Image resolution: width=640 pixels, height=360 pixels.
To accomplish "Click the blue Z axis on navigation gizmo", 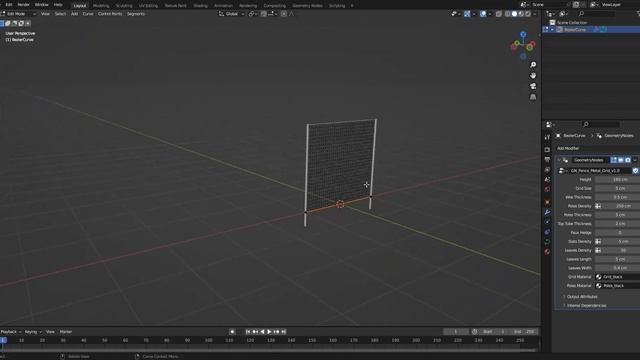I will tap(523, 35).
